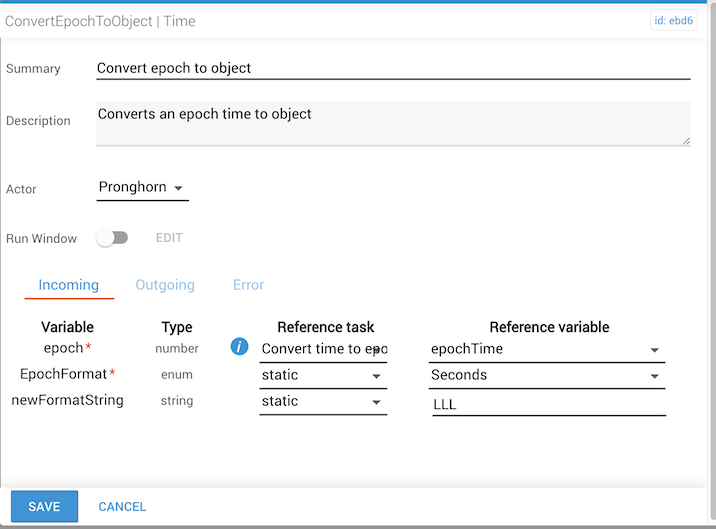This screenshot has width=716, height=529.
Task: Click the LLL format string input field
Action: (548, 403)
